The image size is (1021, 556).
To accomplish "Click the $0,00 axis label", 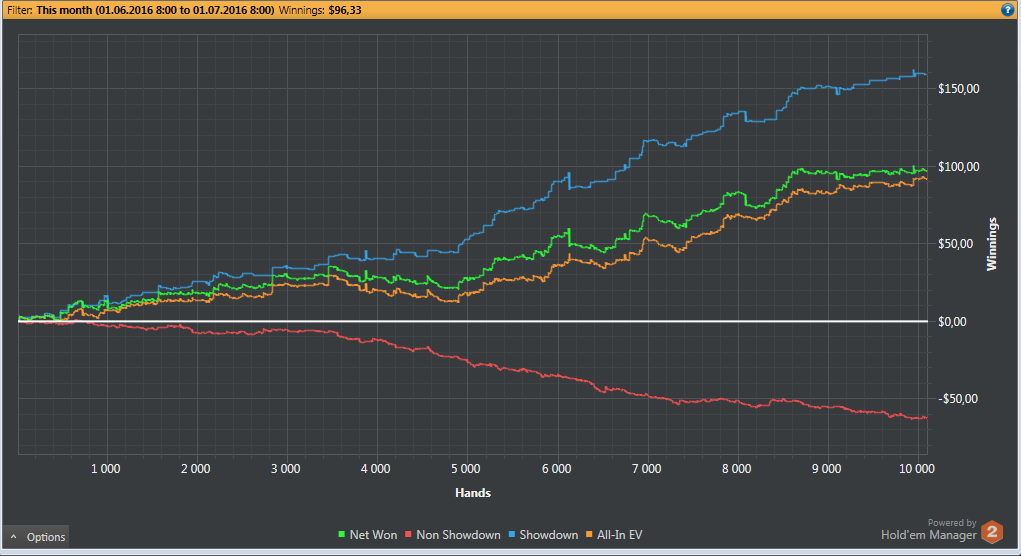I will click(952, 322).
